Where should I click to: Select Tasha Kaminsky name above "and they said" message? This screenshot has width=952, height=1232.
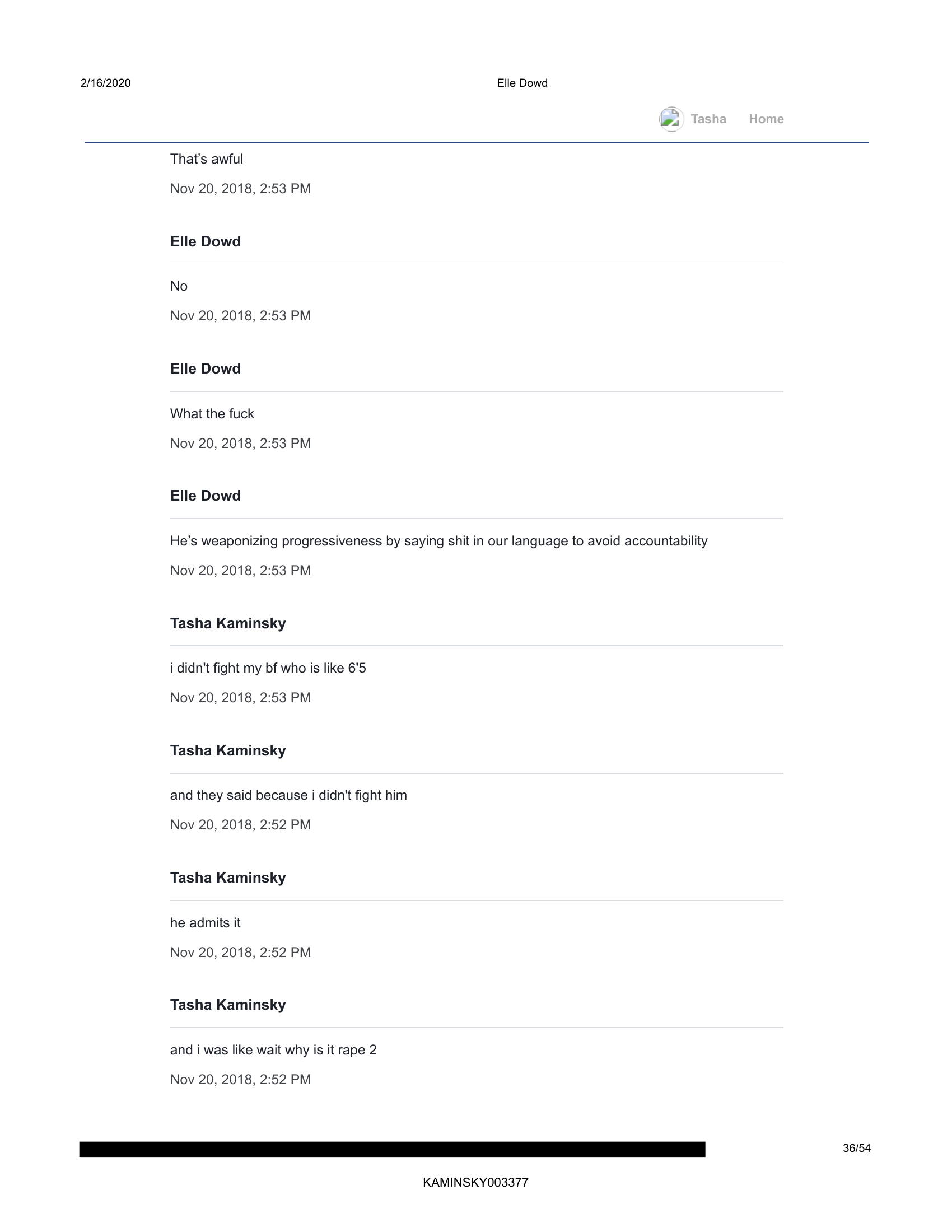point(228,750)
